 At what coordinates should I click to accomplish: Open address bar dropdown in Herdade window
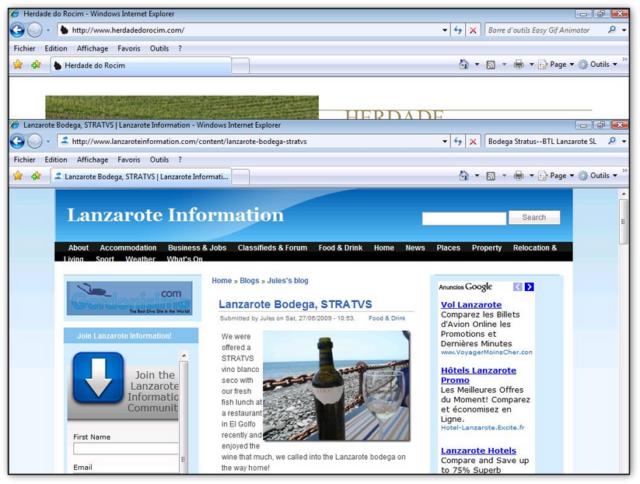point(444,30)
